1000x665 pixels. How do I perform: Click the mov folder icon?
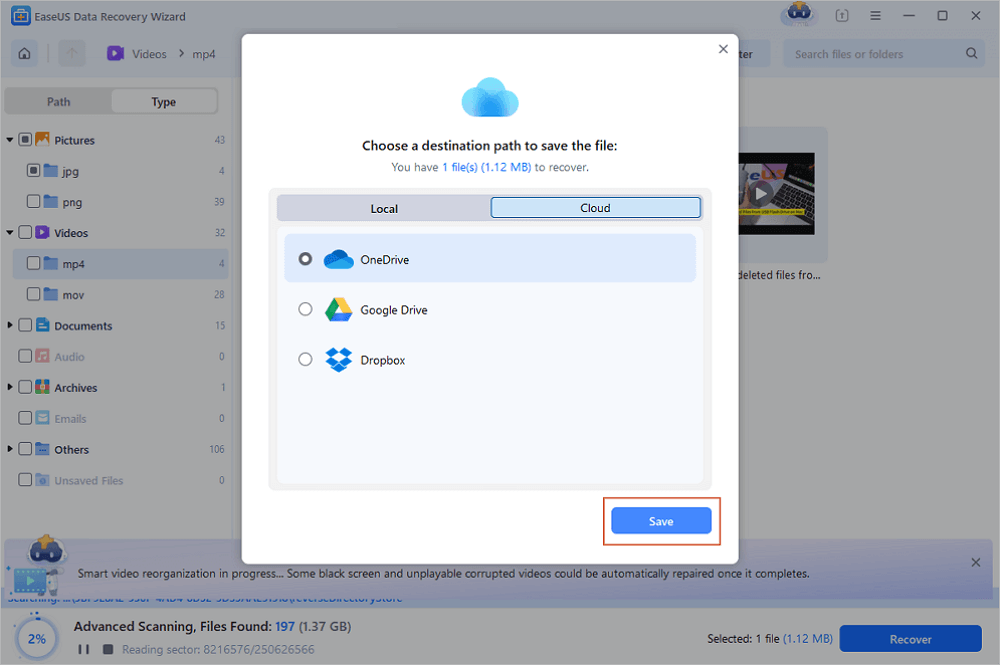tap(51, 294)
